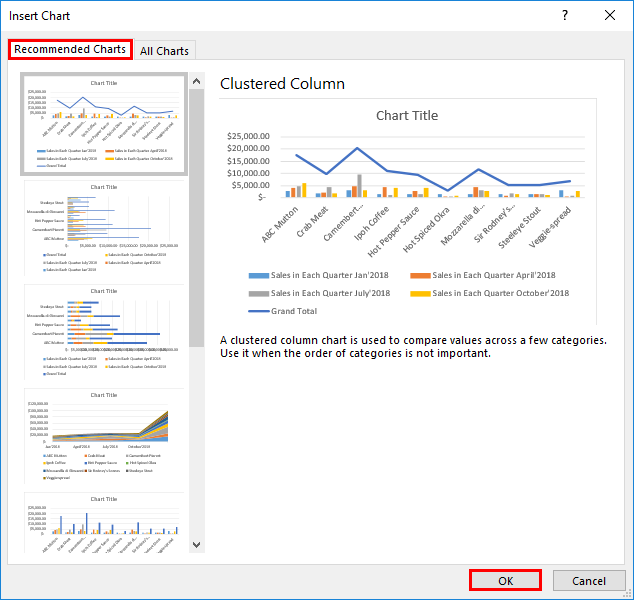Click the Veggie-spread axis label
The height and width of the screenshot is (600, 634).
tap(550, 227)
